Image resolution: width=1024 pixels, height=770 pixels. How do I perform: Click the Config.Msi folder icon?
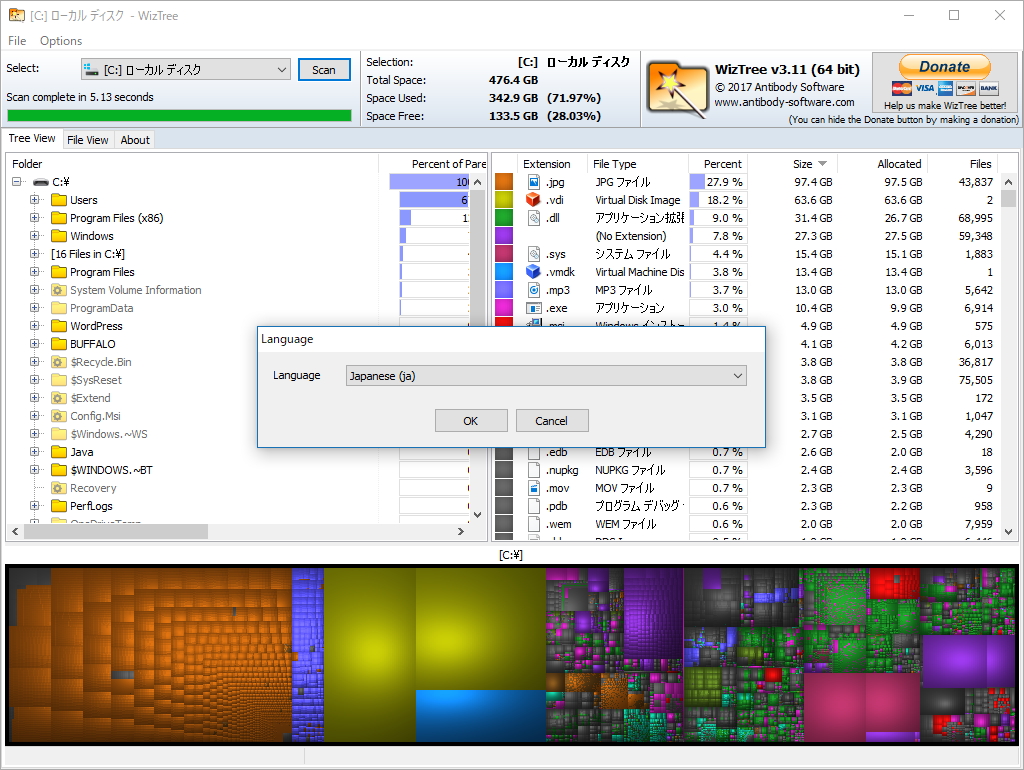[x=59, y=416]
